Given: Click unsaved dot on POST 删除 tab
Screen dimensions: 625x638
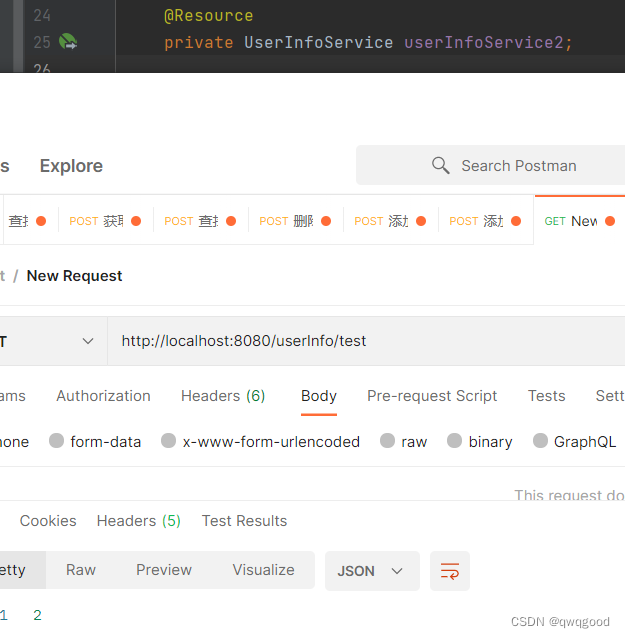Looking at the screenshot, I should 326,221.
